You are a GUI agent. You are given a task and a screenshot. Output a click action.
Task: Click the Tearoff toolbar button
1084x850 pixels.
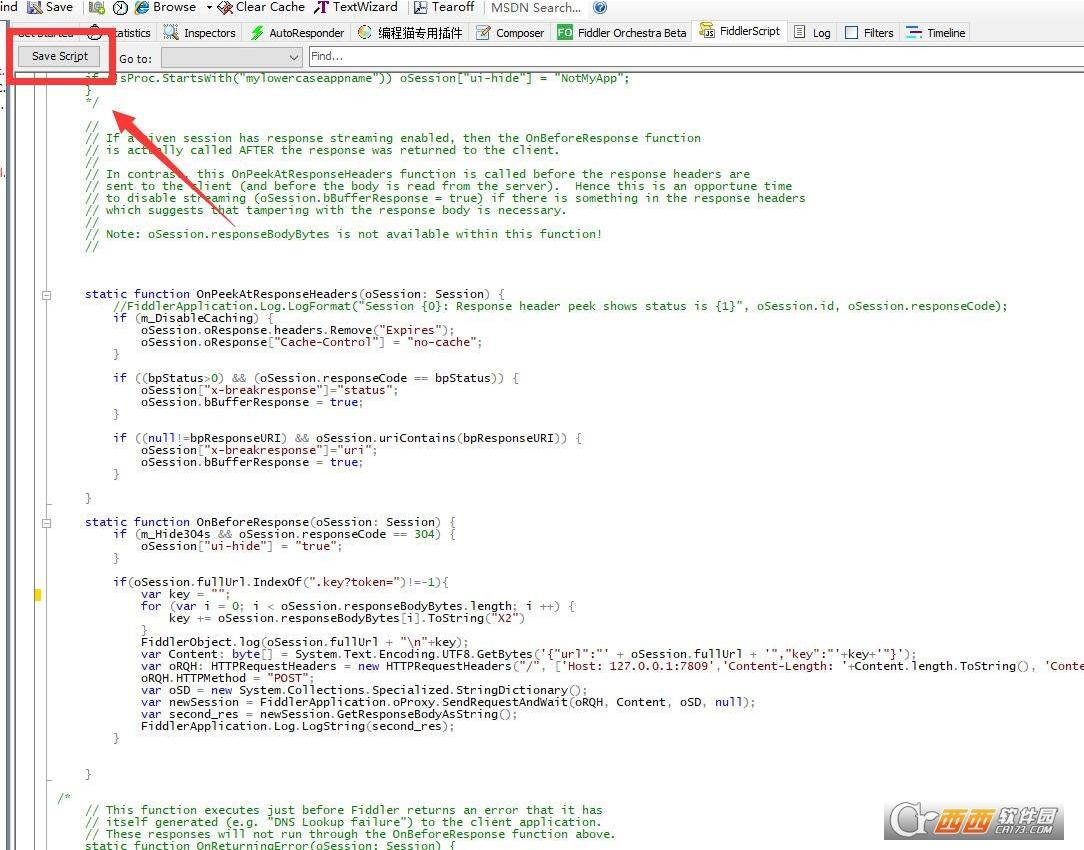[445, 7]
